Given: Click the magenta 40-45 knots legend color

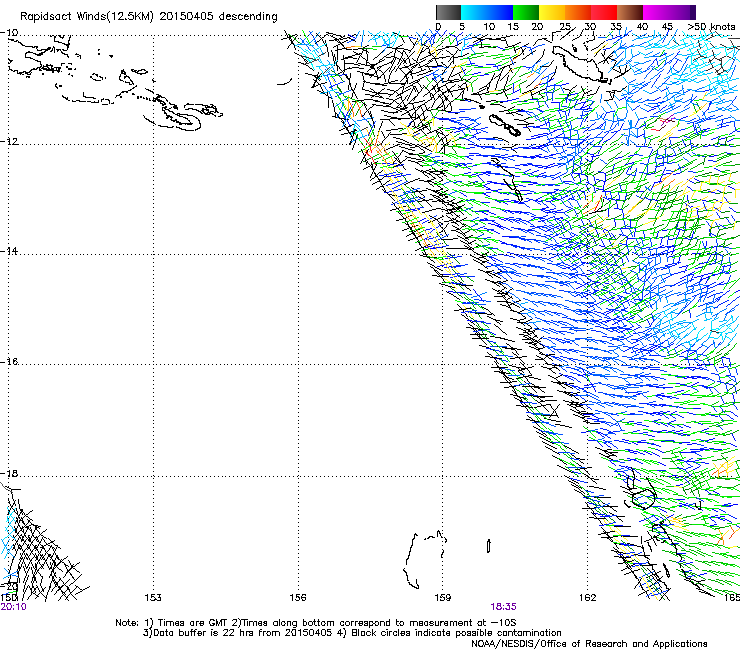Looking at the screenshot, I should tap(656, 13).
